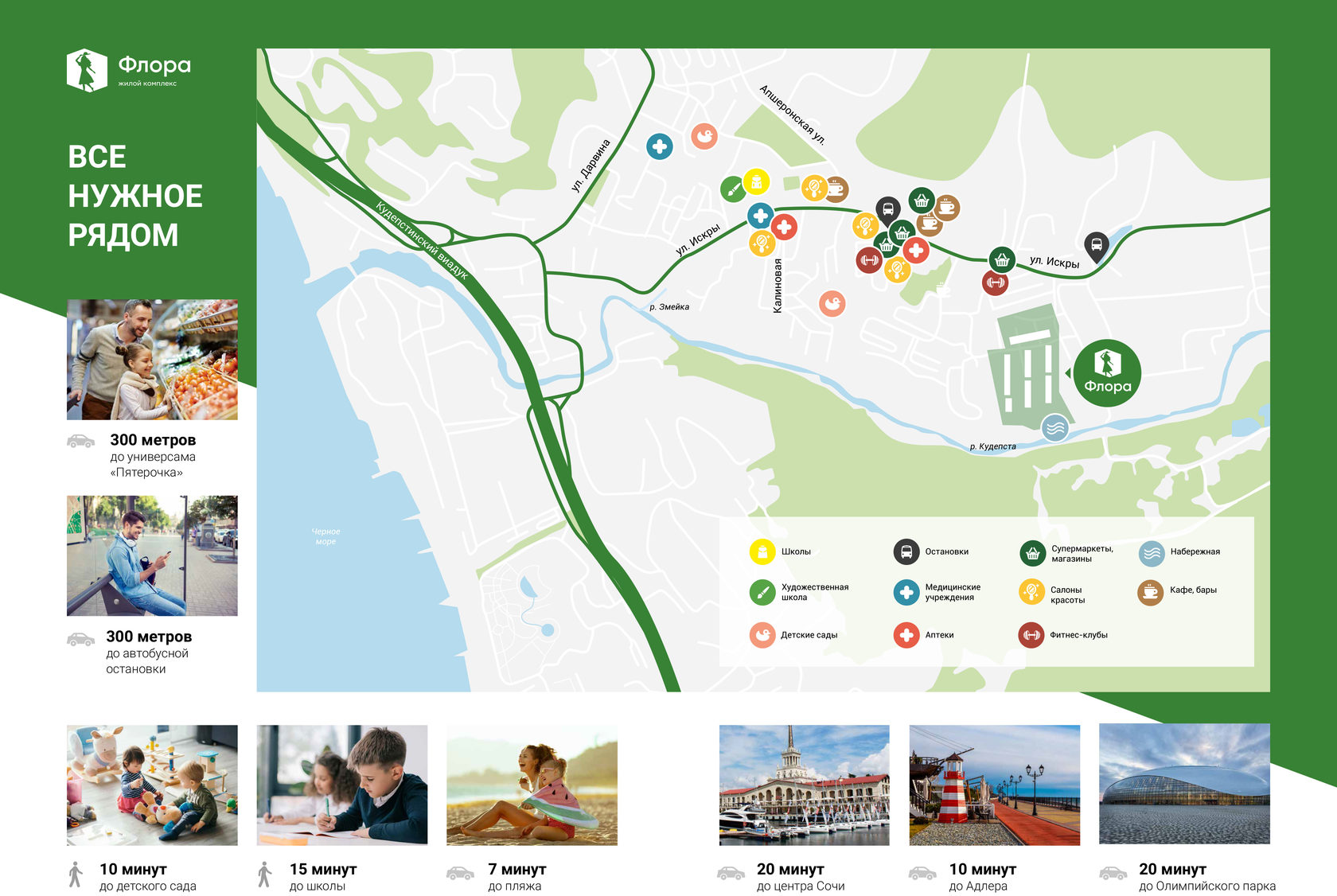
Task: Click the red Аптеки icon in legend
Action: tap(906, 635)
